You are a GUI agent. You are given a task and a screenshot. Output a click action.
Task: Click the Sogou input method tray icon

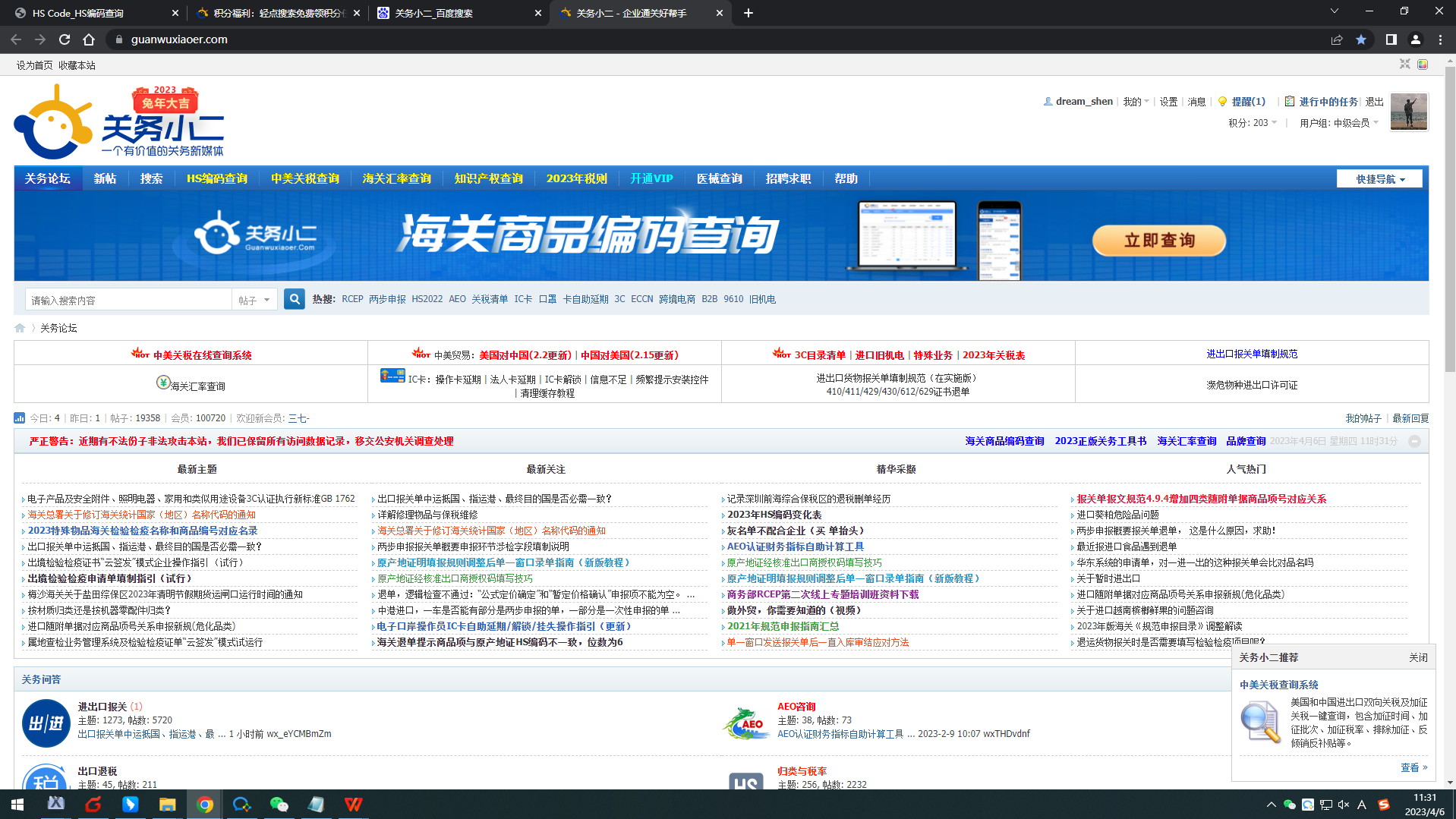coord(1384,805)
